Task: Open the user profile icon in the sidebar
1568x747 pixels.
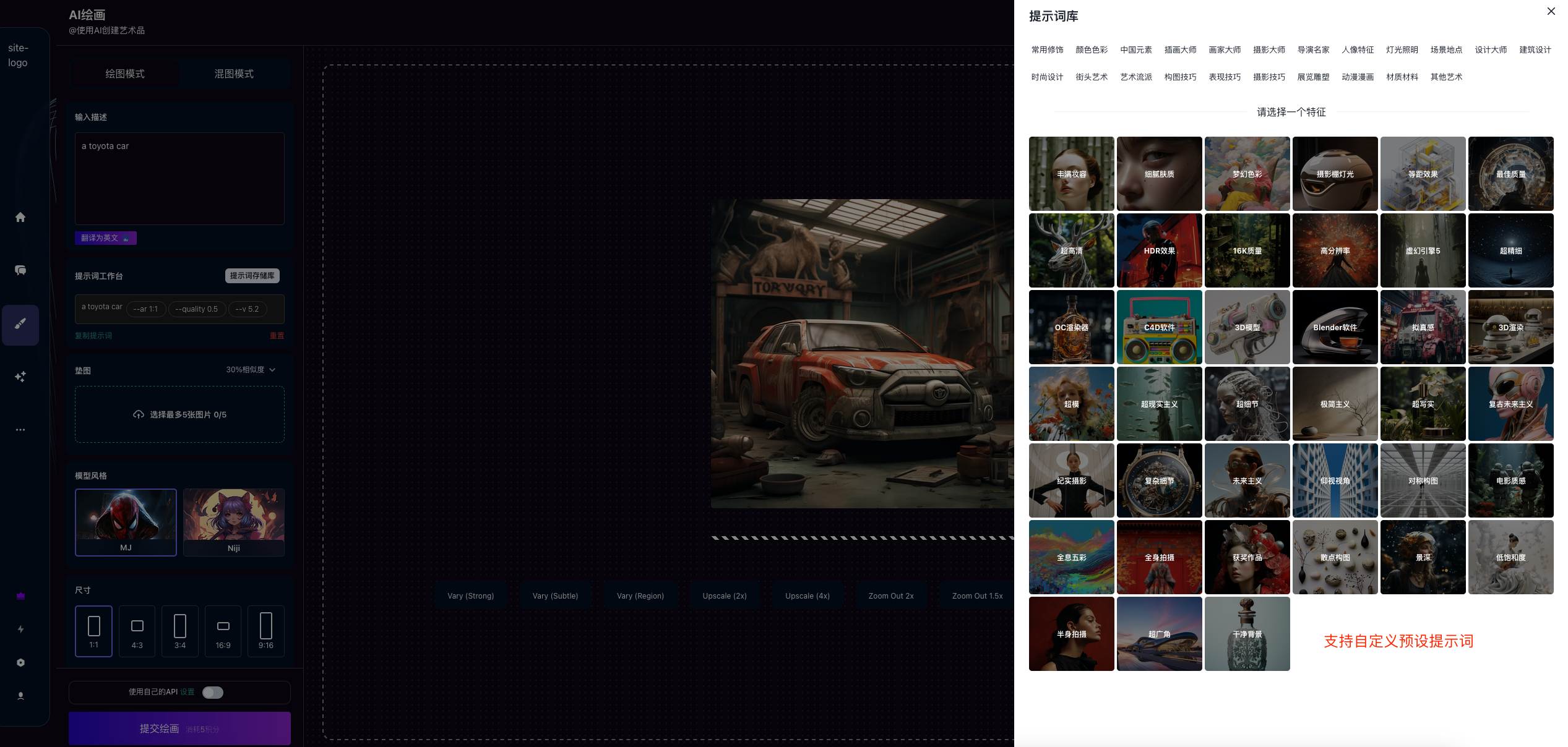Action: (20, 696)
